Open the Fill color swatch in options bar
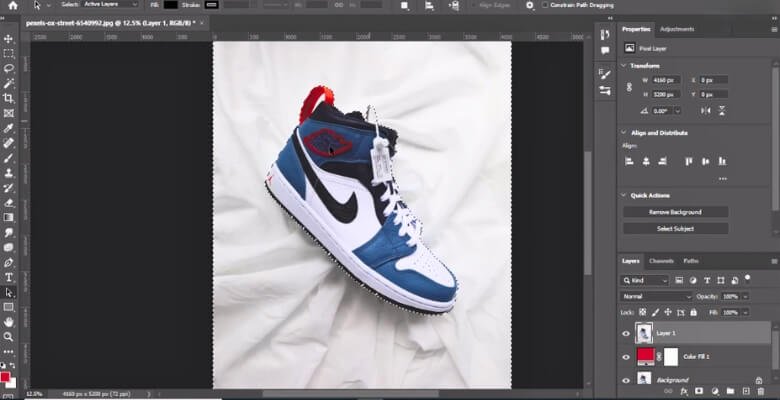 (x=171, y=5)
